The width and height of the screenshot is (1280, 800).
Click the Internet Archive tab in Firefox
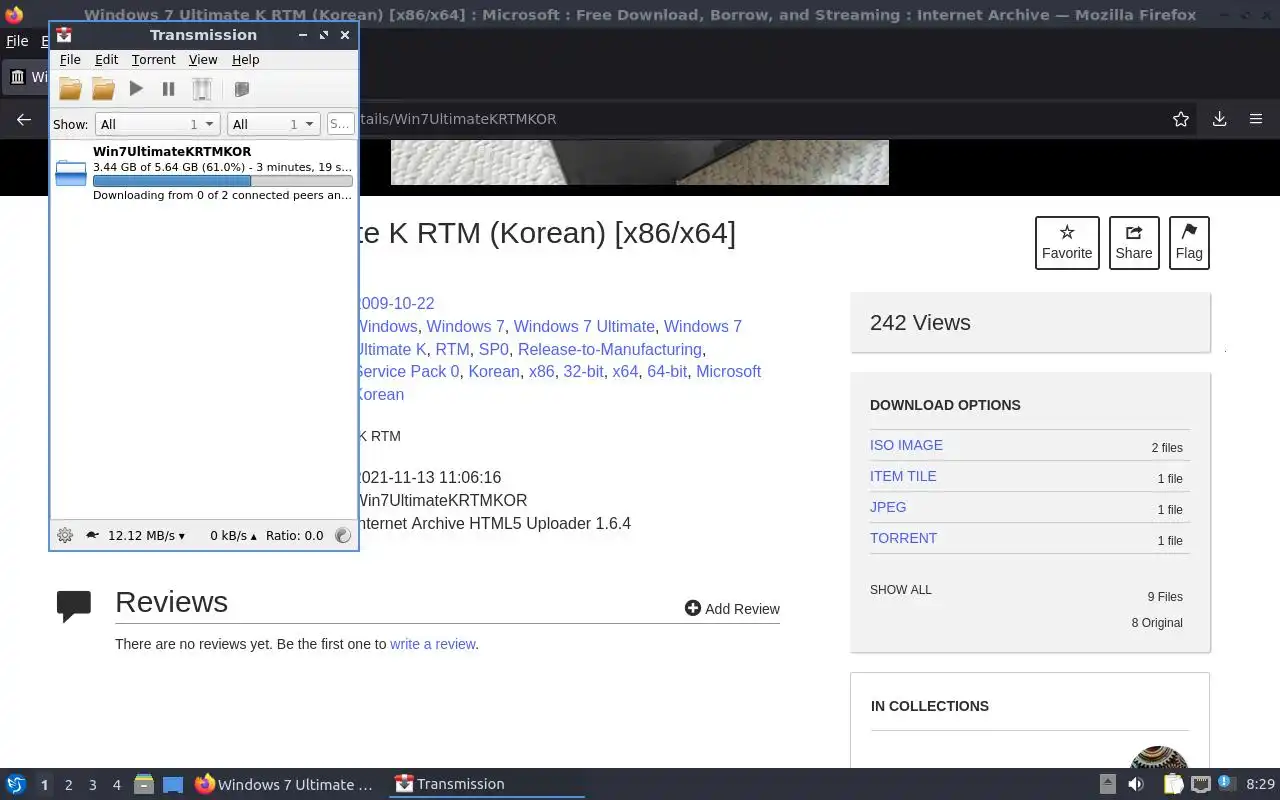tap(27, 77)
